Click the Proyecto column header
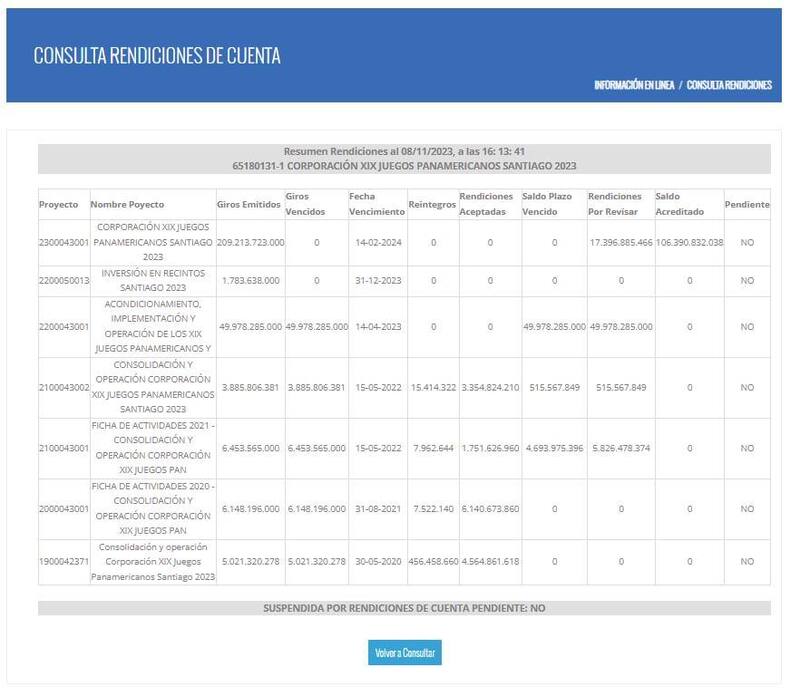The width and height of the screenshot is (800, 696). (59, 204)
